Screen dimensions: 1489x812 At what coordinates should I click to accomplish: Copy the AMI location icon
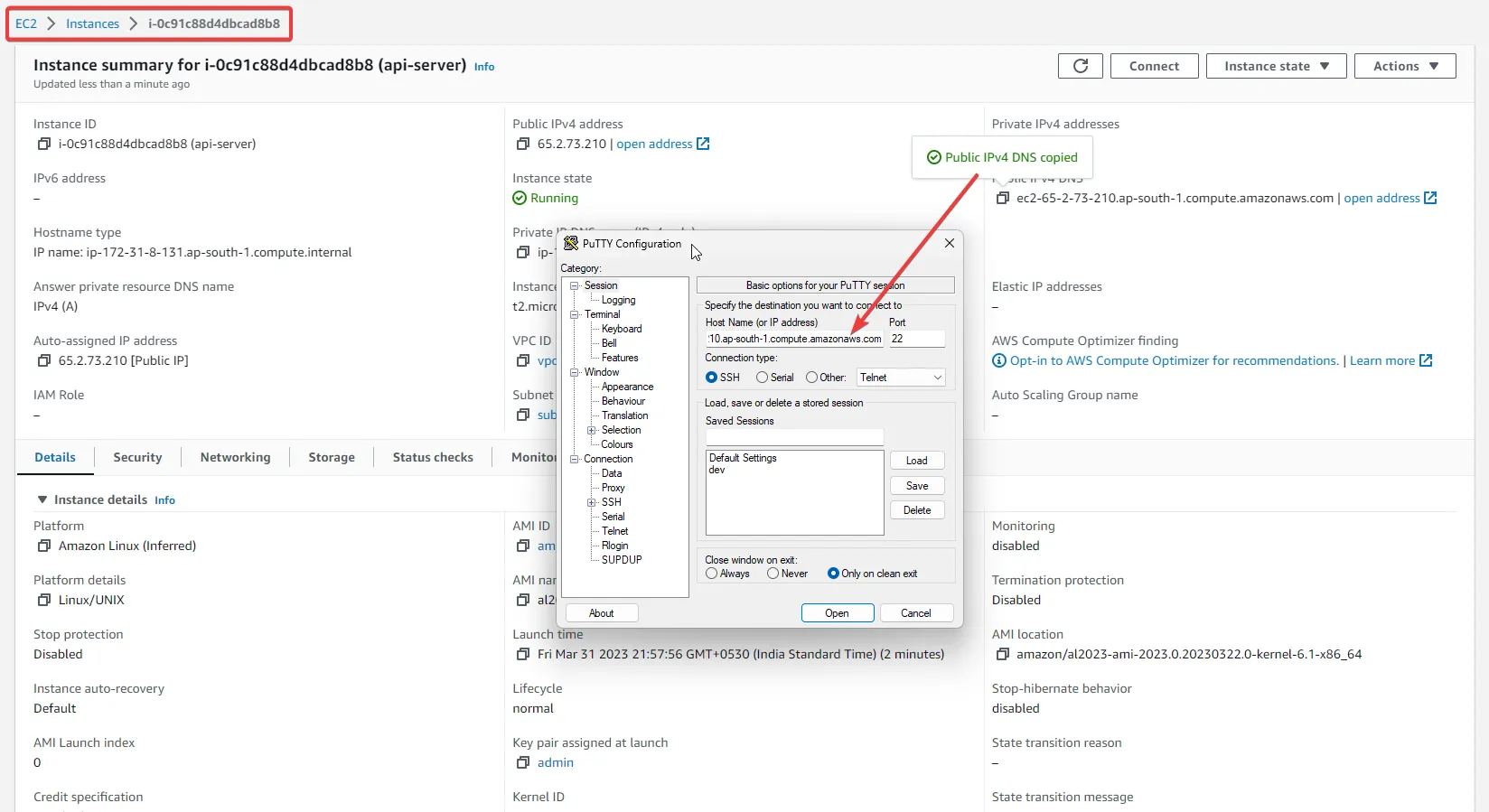[x=1002, y=654]
